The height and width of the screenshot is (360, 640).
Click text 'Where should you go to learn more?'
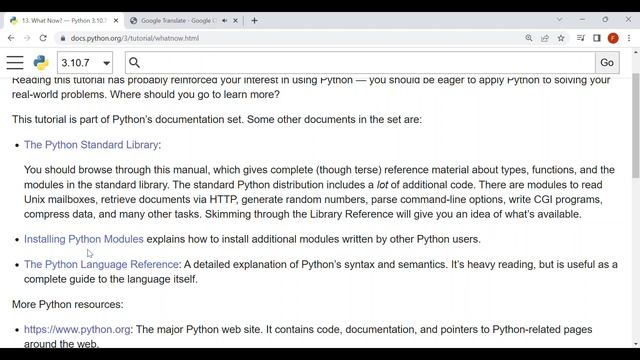click(x=195, y=94)
